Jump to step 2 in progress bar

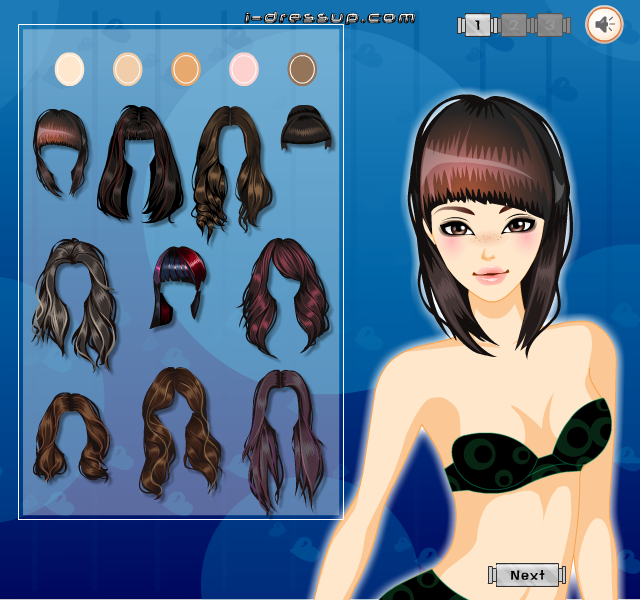click(x=513, y=25)
